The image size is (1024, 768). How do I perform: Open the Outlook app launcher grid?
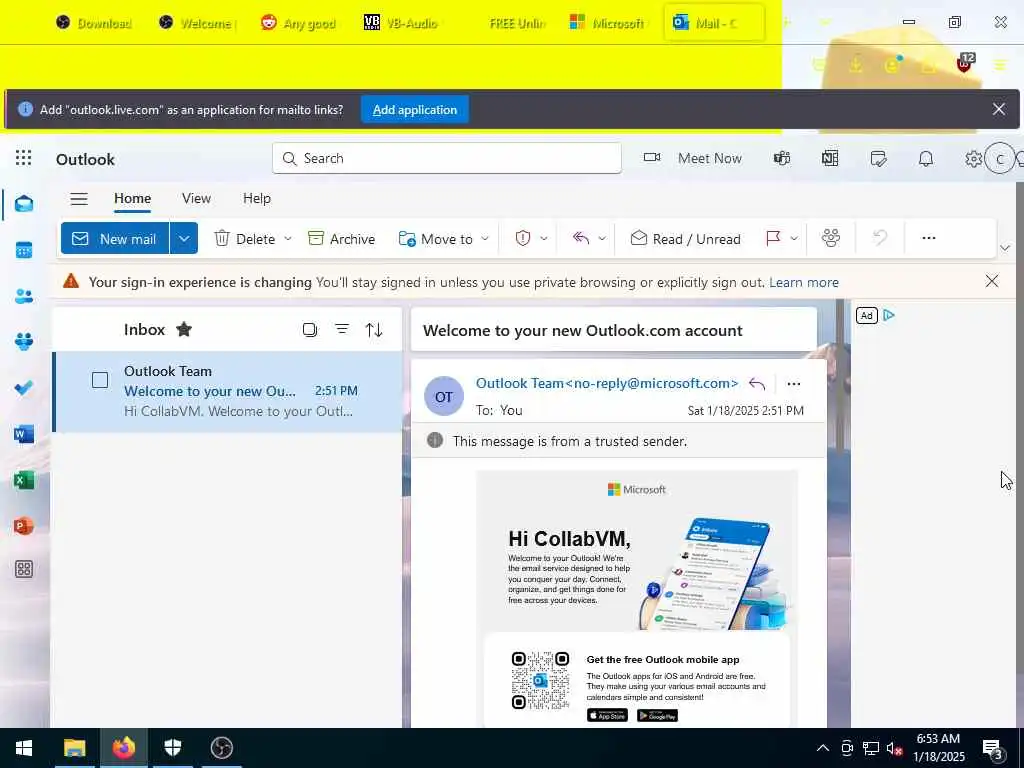point(24,158)
